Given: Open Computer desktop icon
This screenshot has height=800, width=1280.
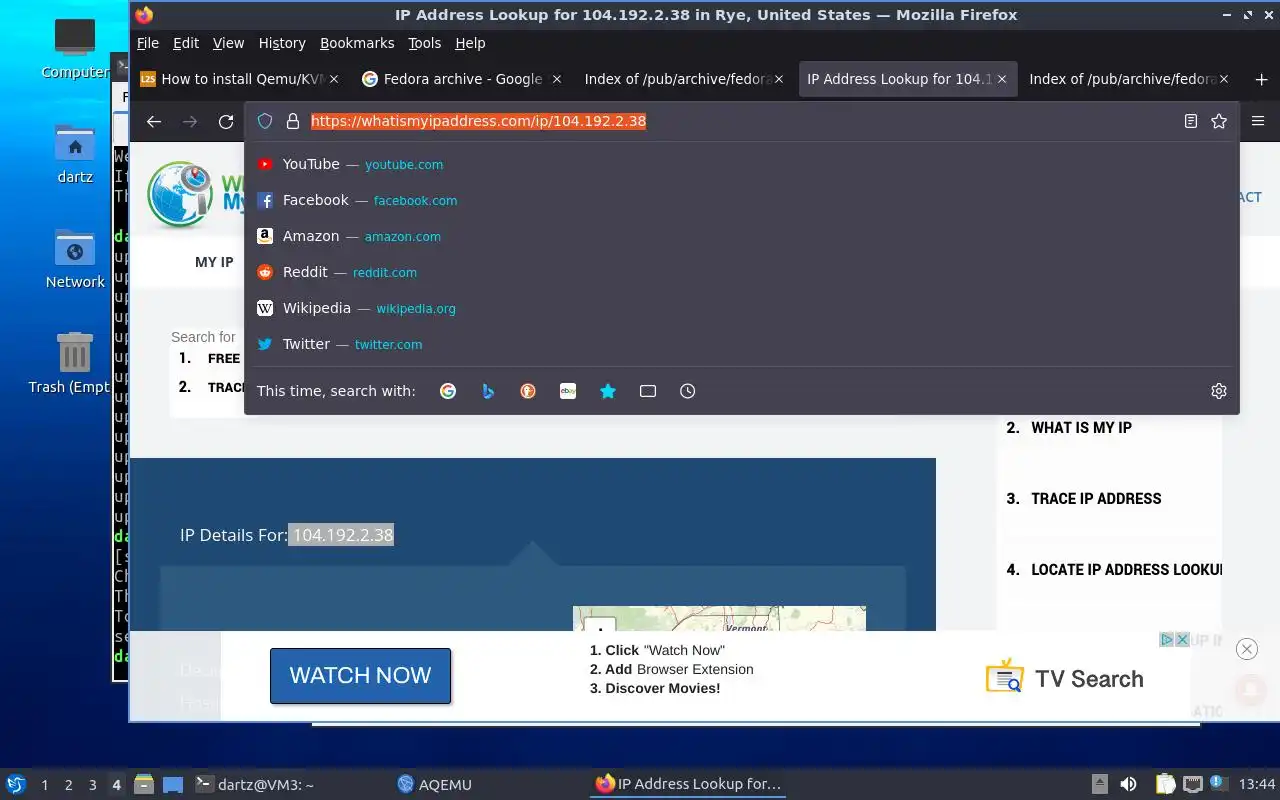Looking at the screenshot, I should tap(75, 48).
